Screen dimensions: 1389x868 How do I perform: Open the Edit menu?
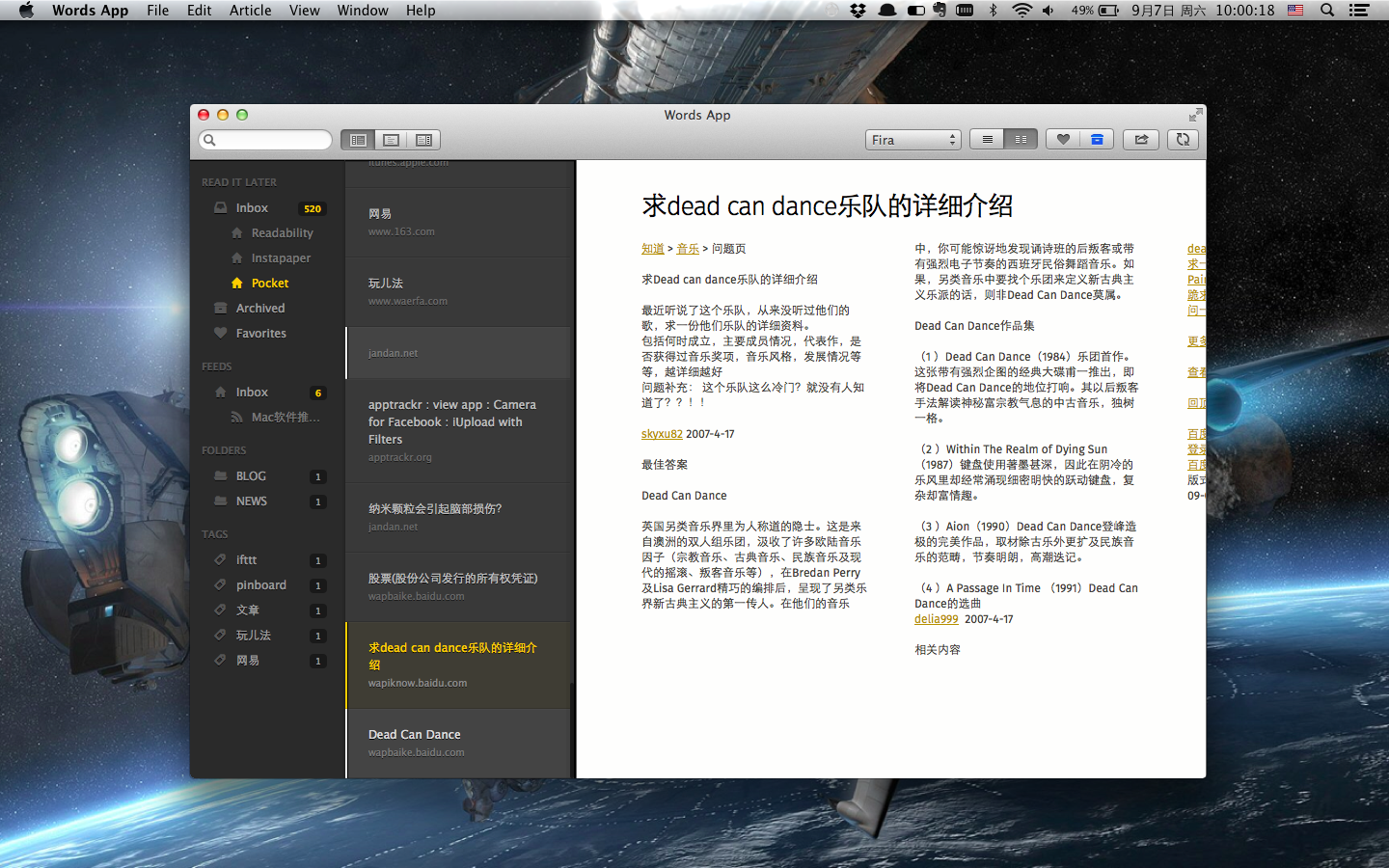[200, 11]
